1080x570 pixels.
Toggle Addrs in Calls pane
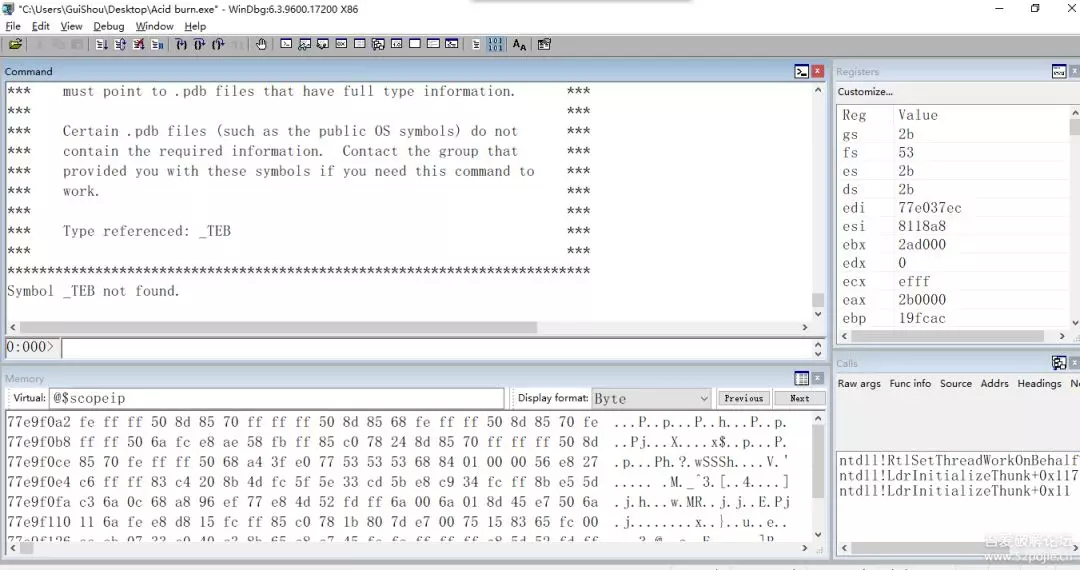click(x=995, y=383)
